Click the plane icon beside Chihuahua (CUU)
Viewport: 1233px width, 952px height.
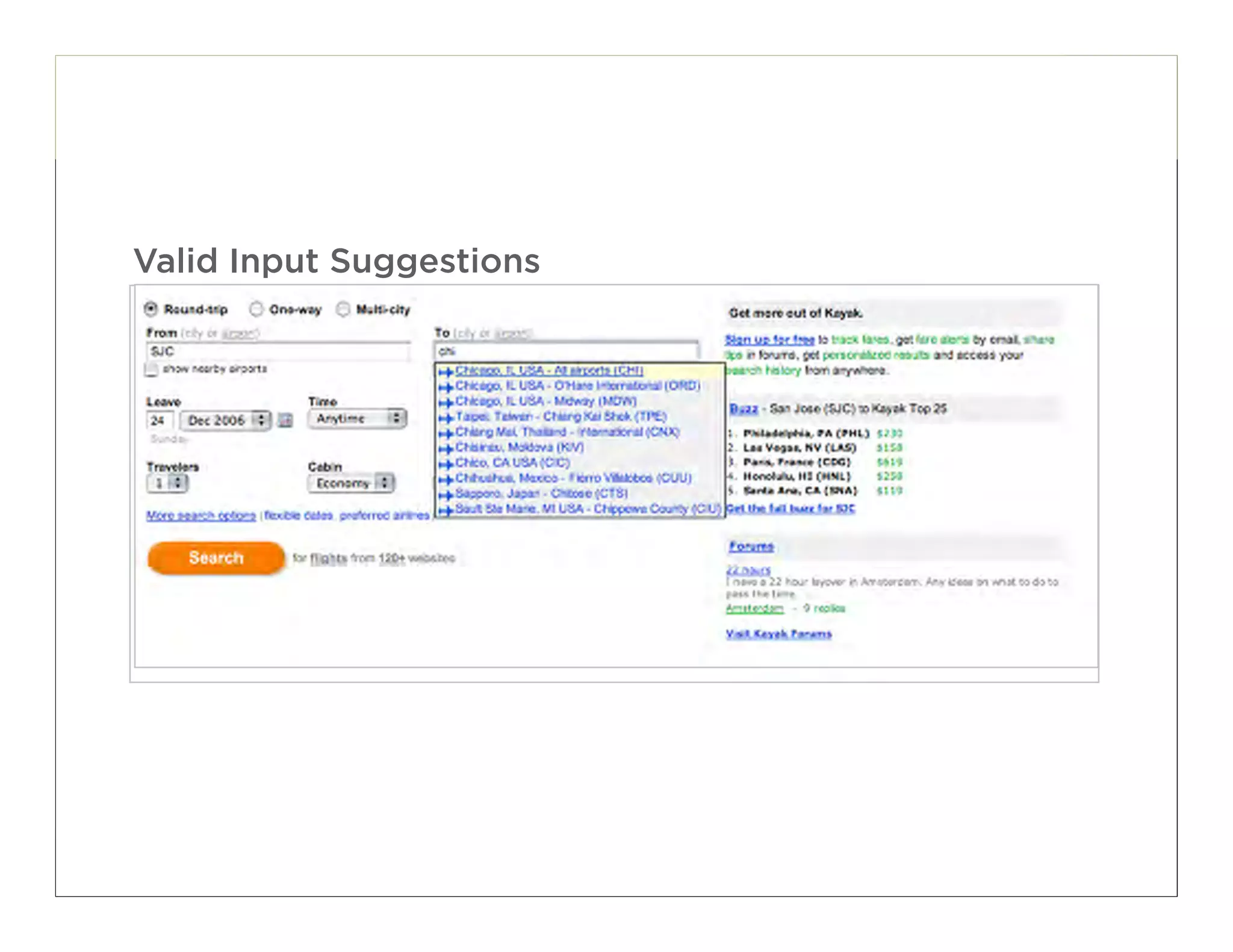click(446, 480)
